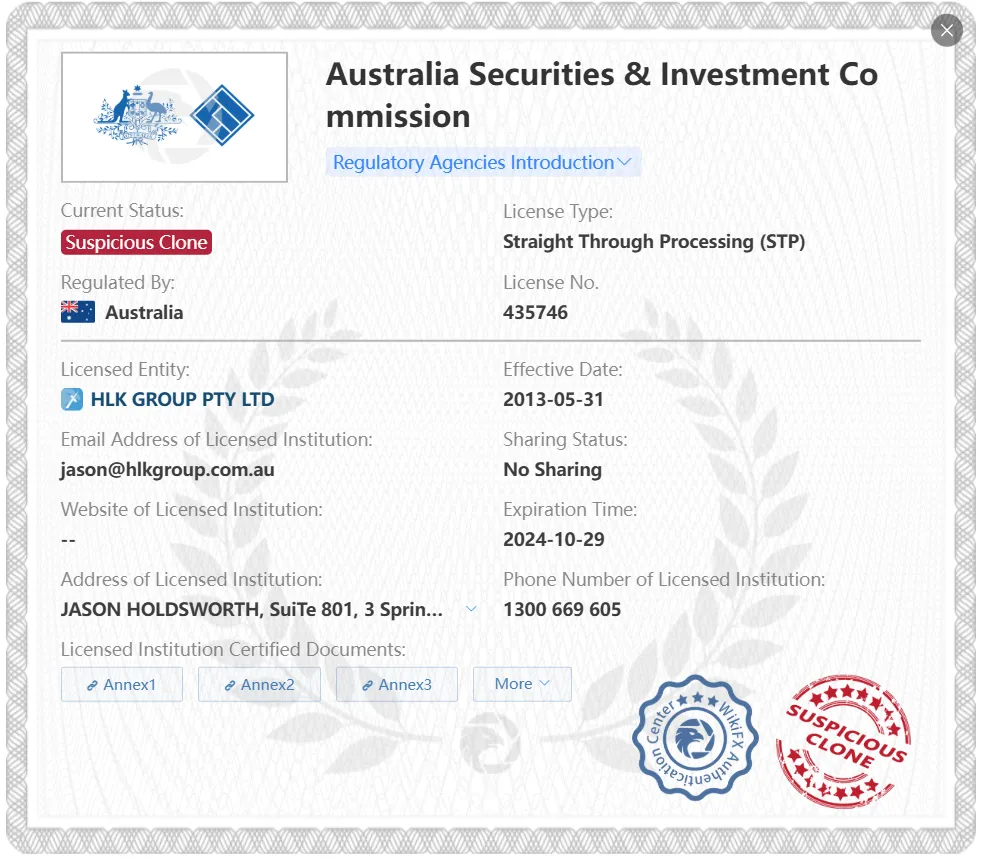Select the No Sharing status value
Image resolution: width=981 pixels, height=858 pixels.
pos(552,469)
